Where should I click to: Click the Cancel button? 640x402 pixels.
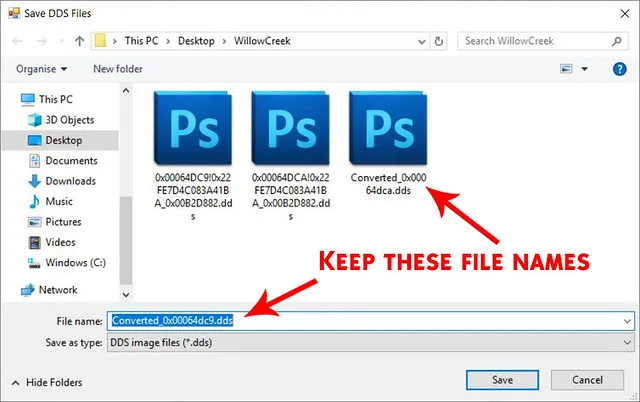pyautogui.click(x=587, y=380)
